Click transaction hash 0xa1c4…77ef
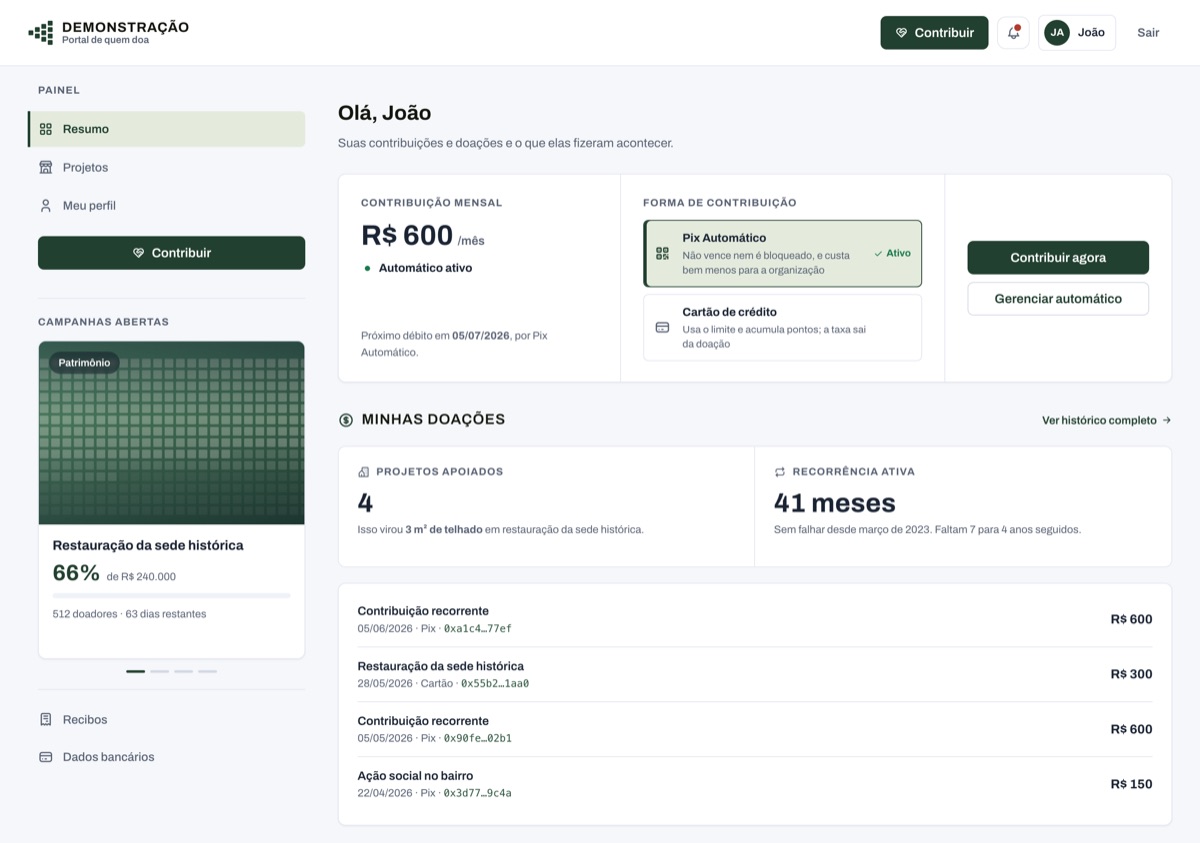The image size is (1200, 843). tap(478, 629)
